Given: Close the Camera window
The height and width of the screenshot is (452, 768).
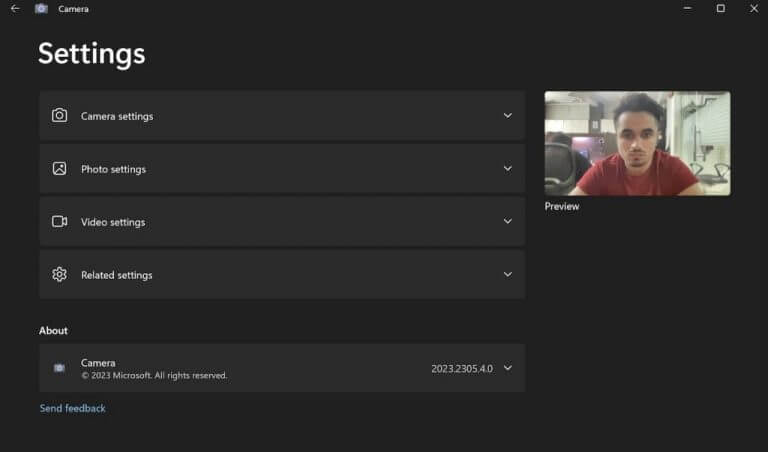Looking at the screenshot, I should tap(754, 8).
